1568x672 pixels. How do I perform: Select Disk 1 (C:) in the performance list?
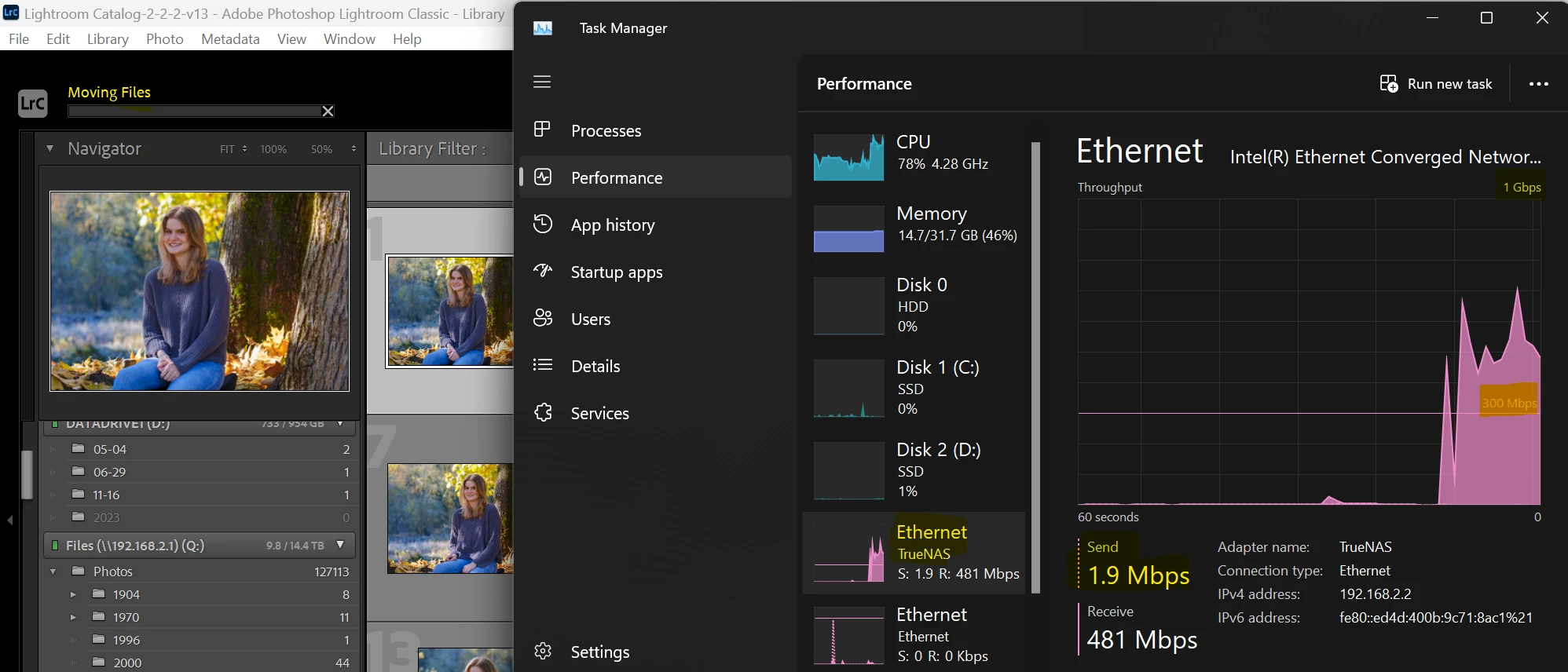click(x=914, y=387)
